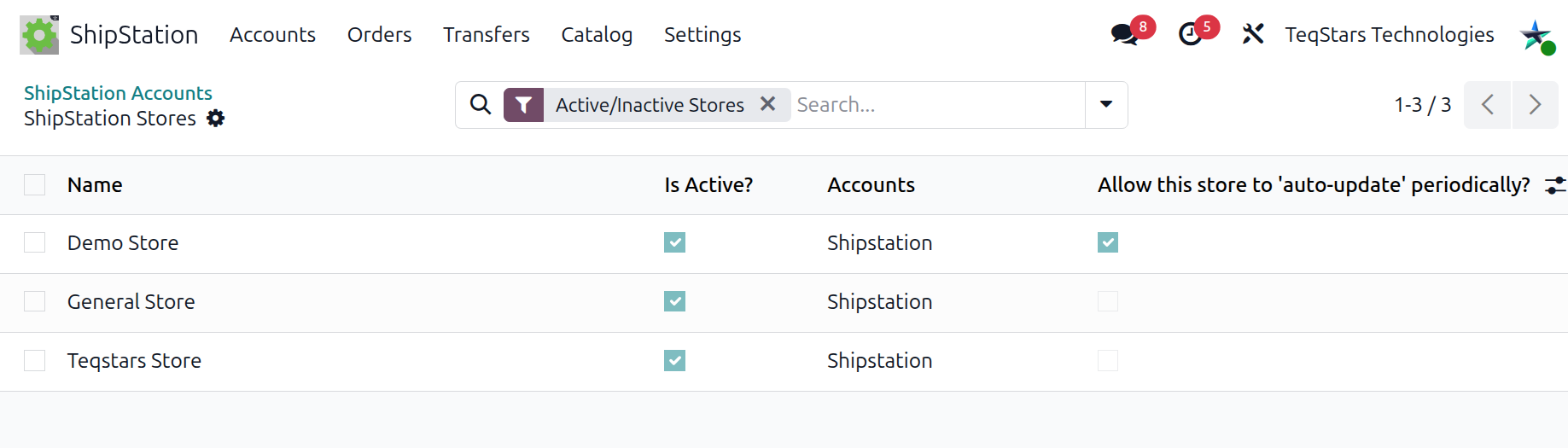
Task: Click the 1-3 / 3 pager counter
Action: [x=1422, y=105]
